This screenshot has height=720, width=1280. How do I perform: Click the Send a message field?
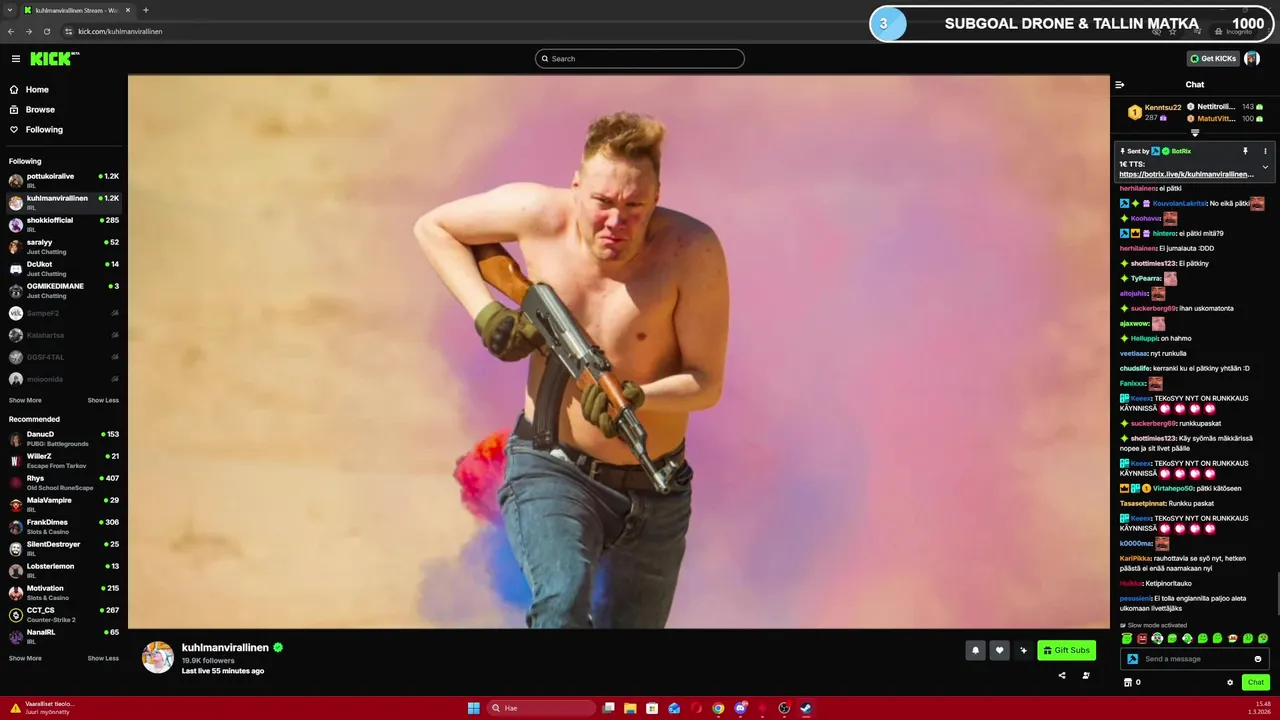pyautogui.click(x=1197, y=659)
